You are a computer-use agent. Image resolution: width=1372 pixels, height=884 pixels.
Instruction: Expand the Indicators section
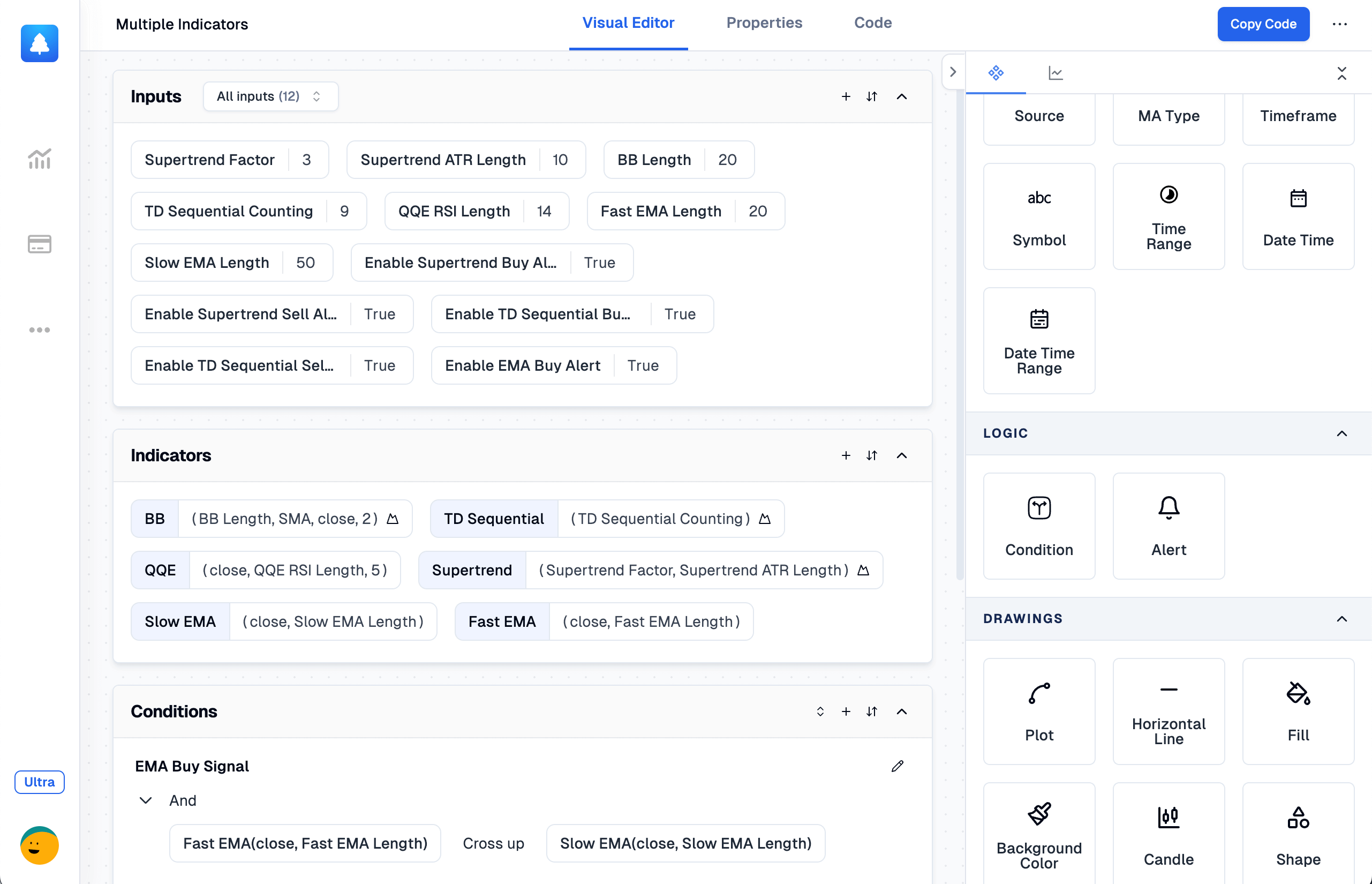click(901, 456)
